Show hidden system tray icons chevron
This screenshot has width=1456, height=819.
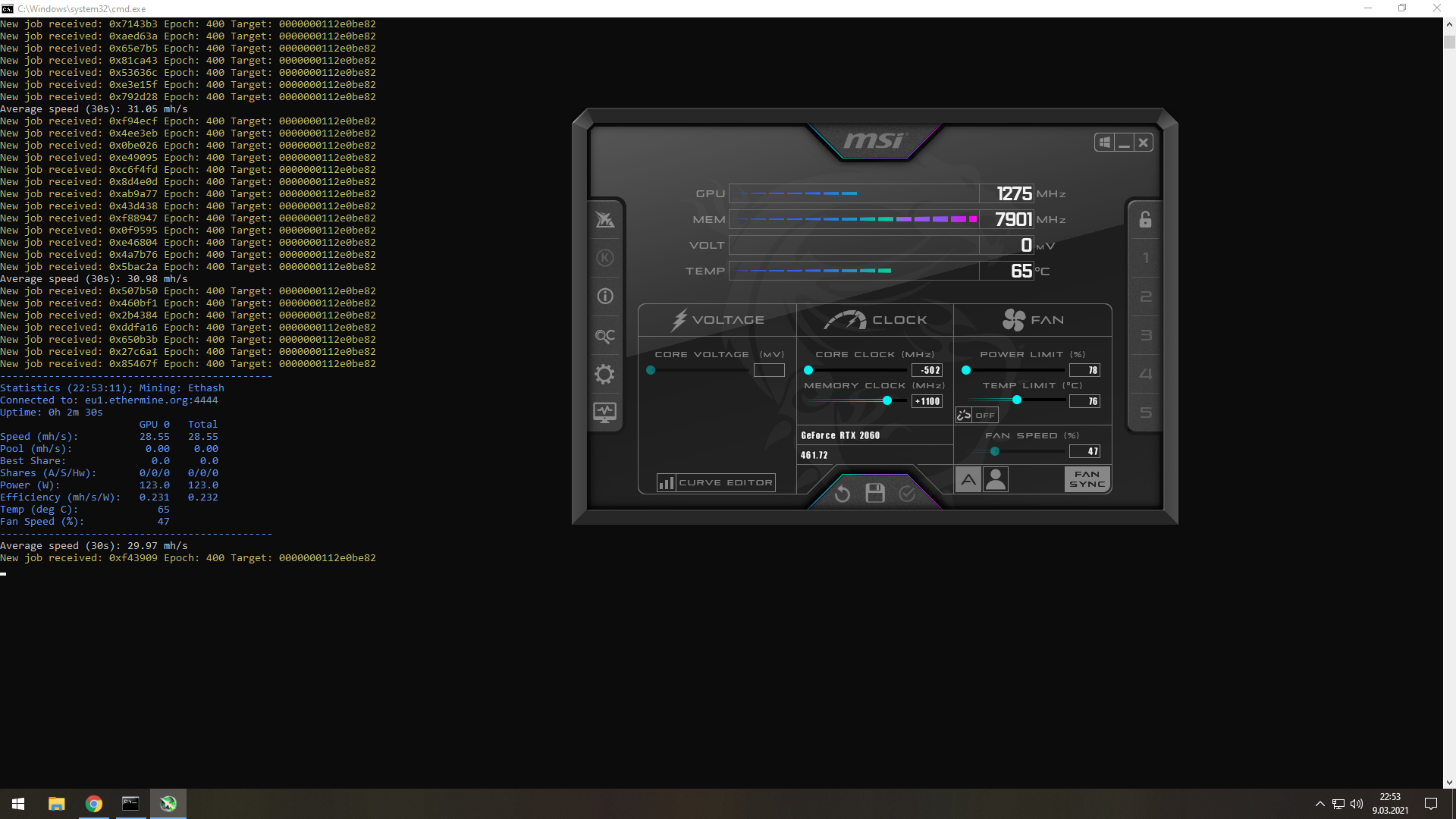pyautogui.click(x=1319, y=804)
